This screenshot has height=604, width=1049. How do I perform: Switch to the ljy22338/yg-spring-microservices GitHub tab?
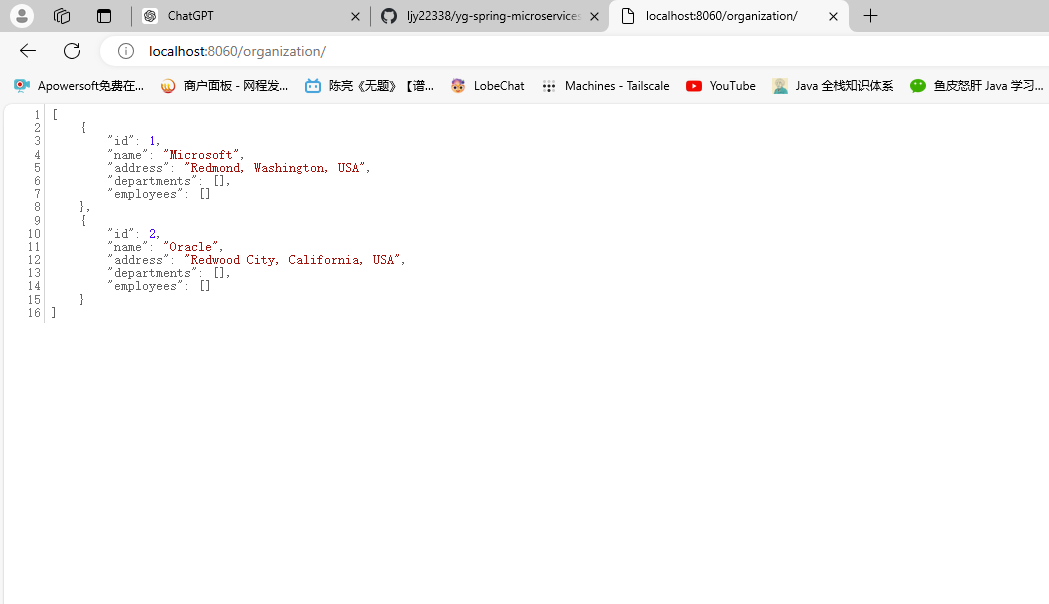coord(489,16)
